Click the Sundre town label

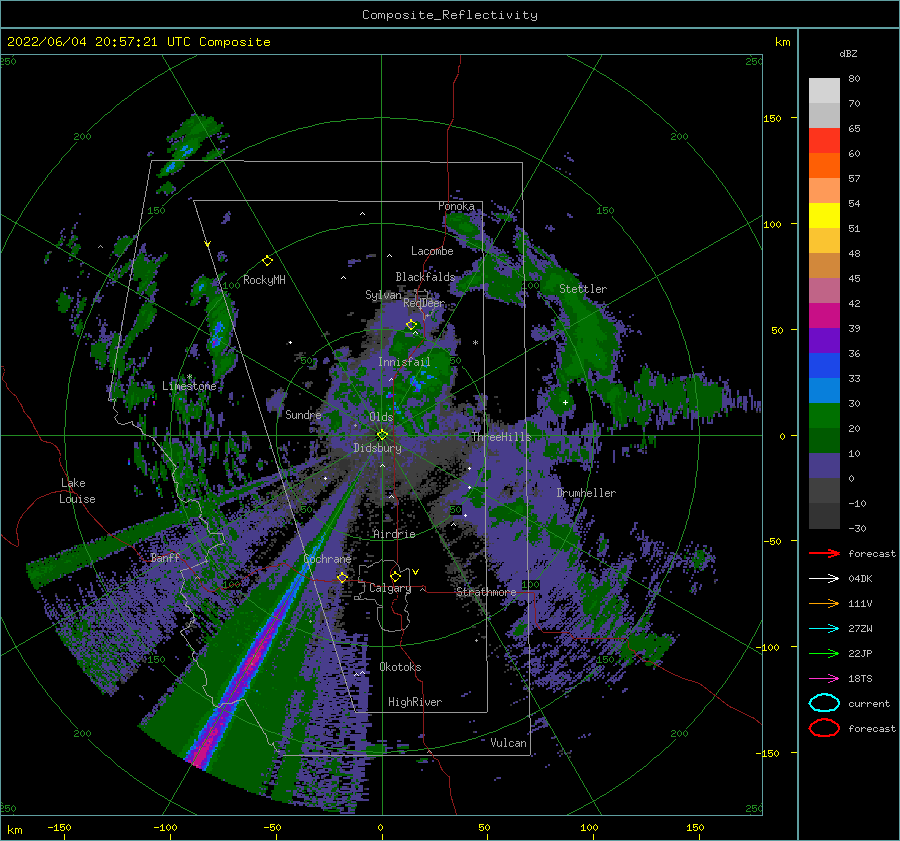click(303, 414)
